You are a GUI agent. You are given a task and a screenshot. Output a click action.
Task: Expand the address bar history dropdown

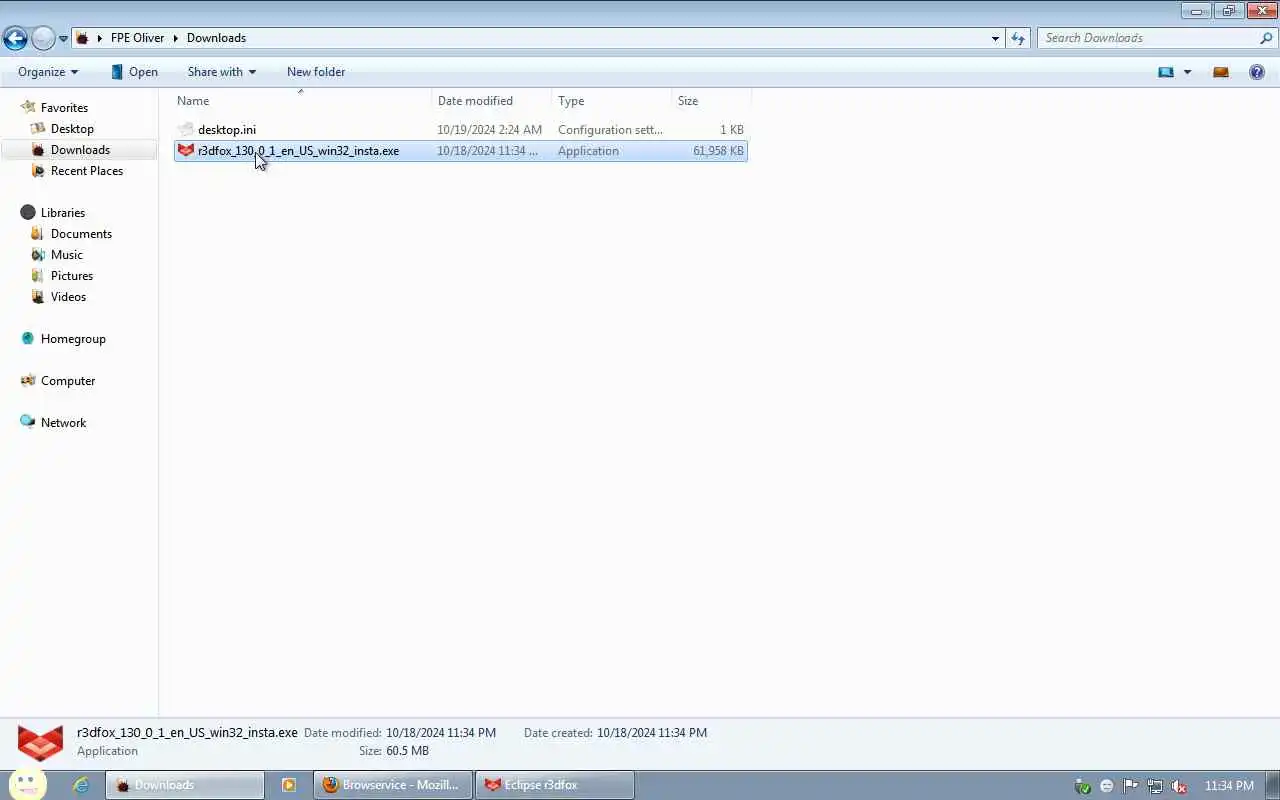(x=995, y=38)
